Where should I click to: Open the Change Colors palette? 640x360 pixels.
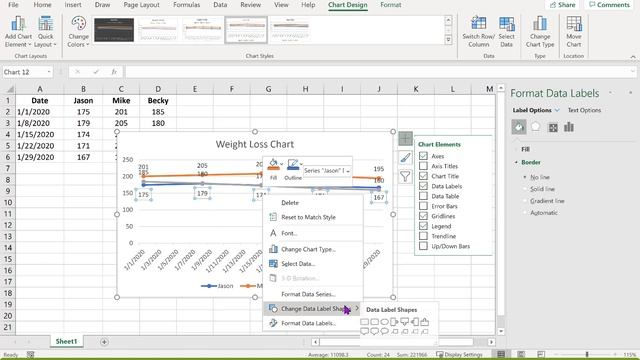tap(78, 32)
